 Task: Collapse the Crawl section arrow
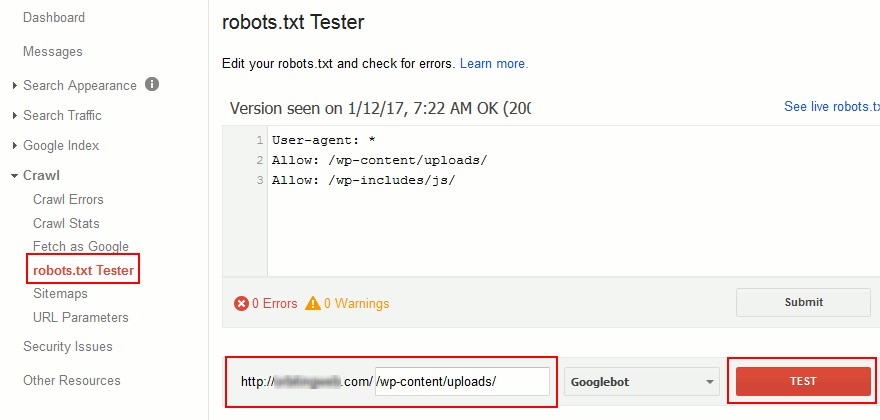pyautogui.click(x=15, y=176)
